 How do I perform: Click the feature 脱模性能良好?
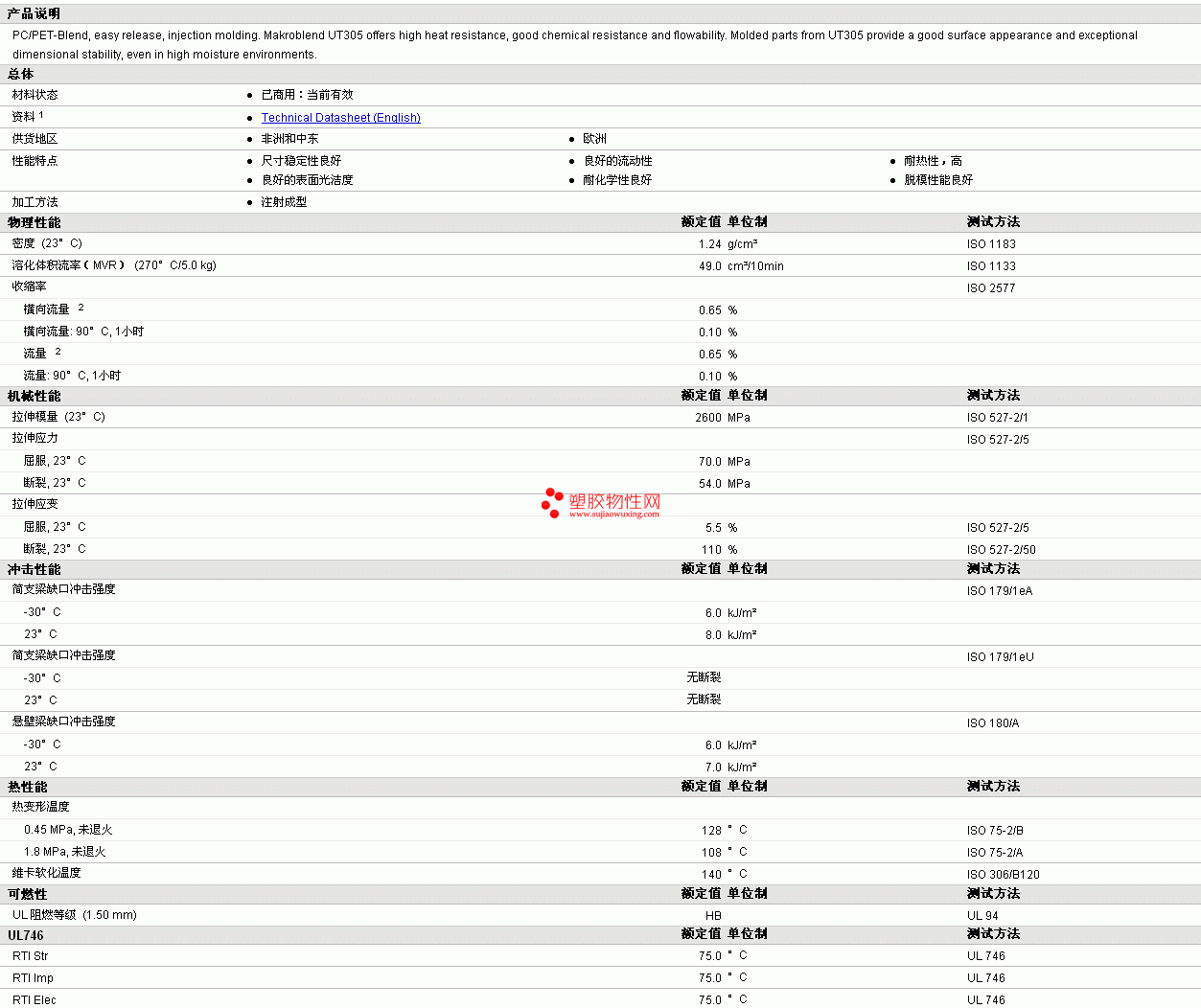tap(938, 180)
